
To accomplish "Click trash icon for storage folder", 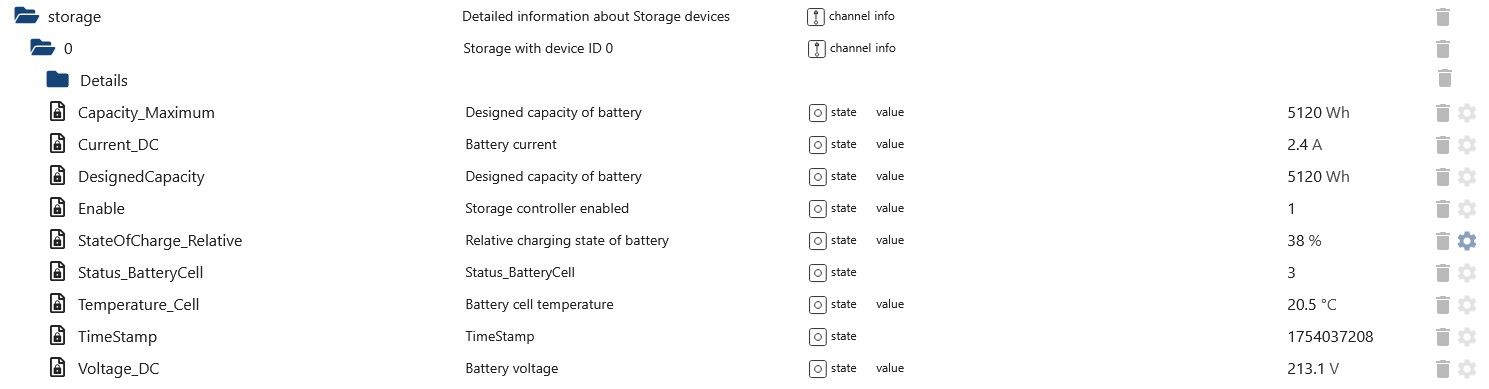I will point(1443,17).
